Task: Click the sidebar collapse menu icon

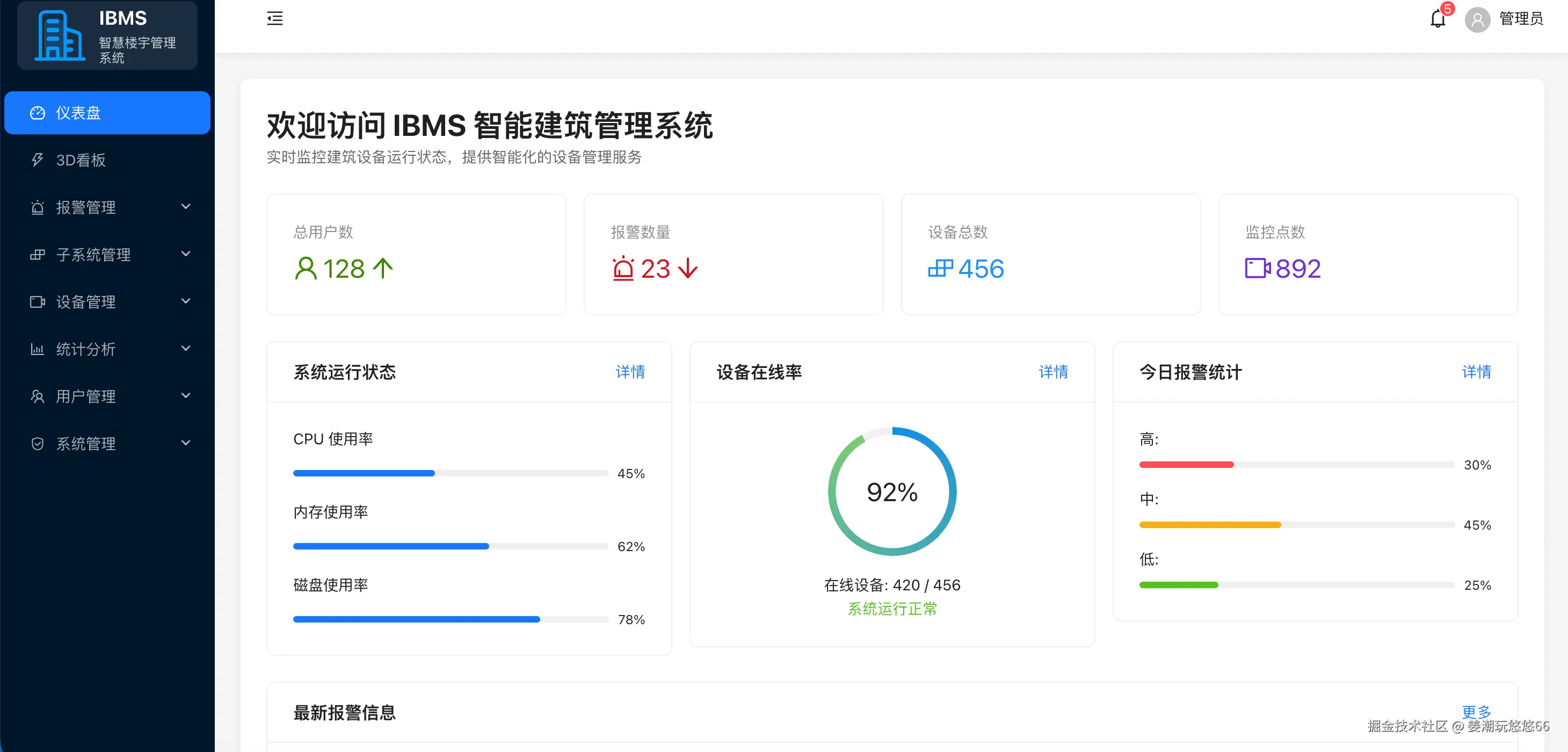Action: tap(274, 18)
